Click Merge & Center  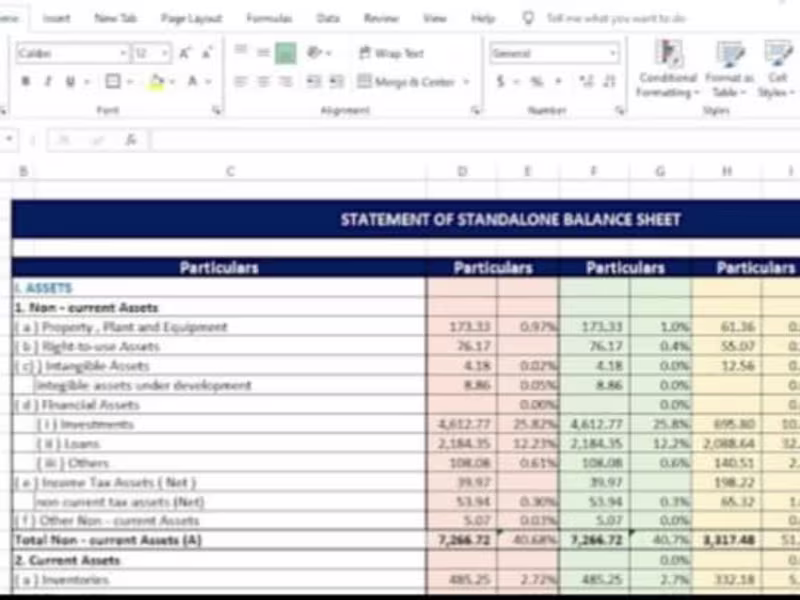coord(406,82)
